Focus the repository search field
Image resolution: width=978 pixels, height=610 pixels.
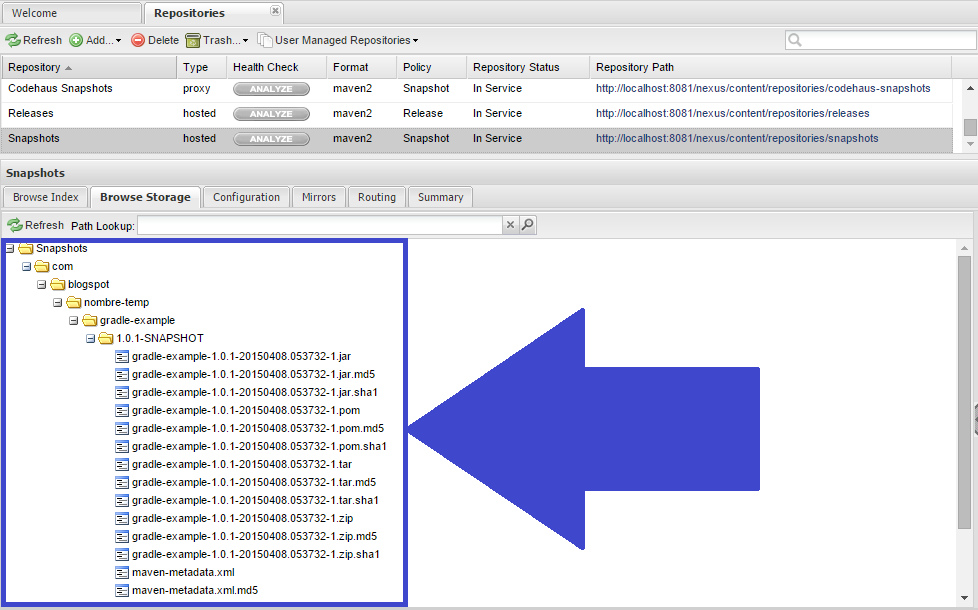click(880, 41)
